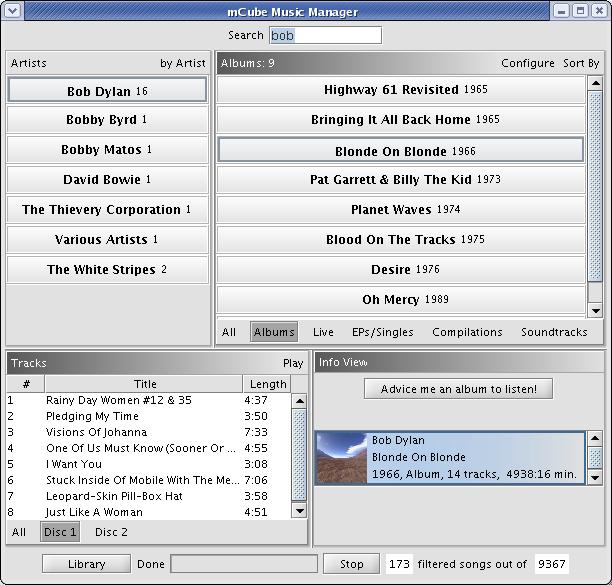The image size is (612, 585).
Task: Click the Library button
Action: tap(86, 564)
